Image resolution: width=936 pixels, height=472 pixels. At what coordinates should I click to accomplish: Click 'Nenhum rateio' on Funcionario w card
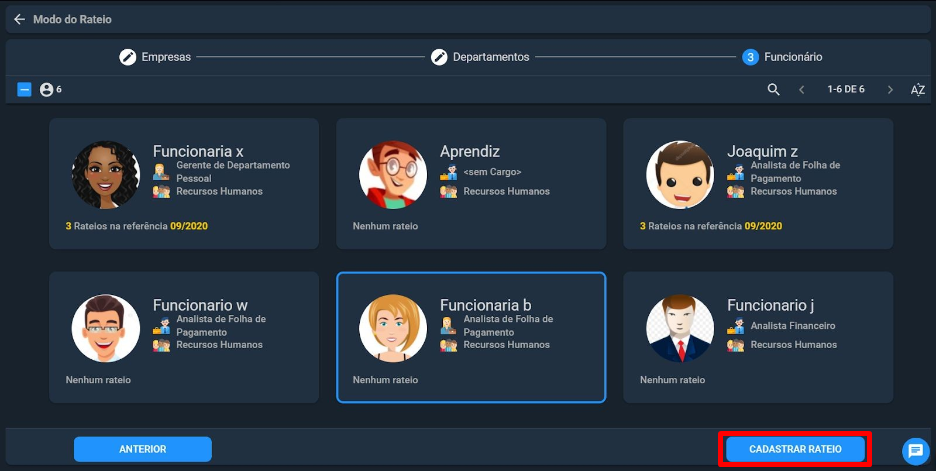98,380
